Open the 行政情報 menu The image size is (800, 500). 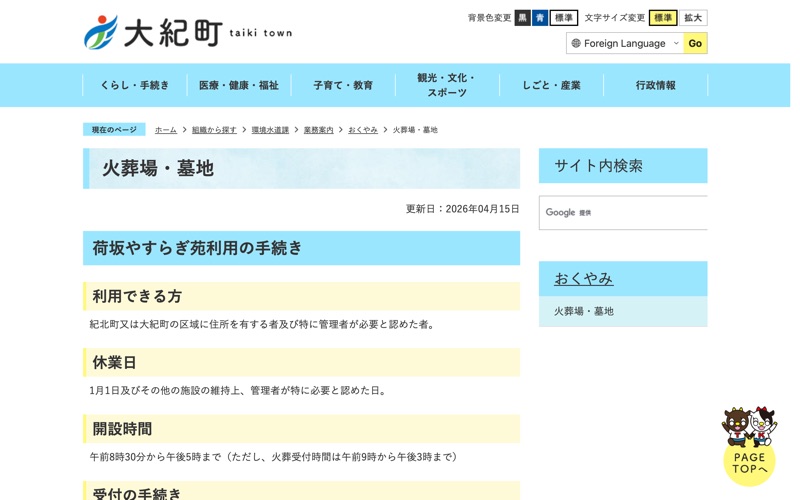(x=656, y=85)
